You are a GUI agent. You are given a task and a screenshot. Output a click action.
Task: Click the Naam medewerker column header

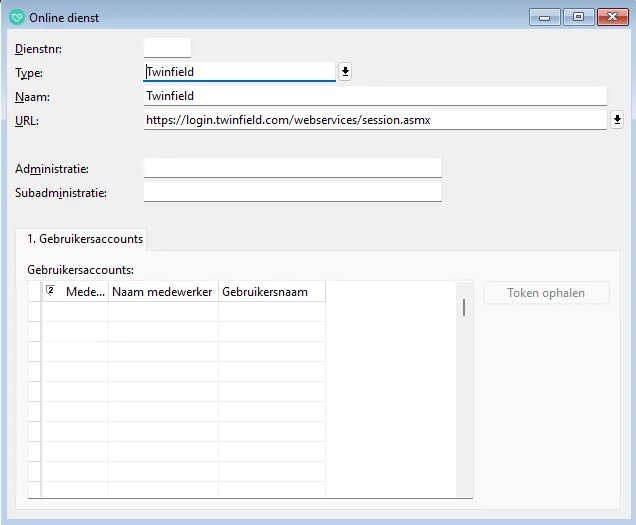(x=163, y=292)
